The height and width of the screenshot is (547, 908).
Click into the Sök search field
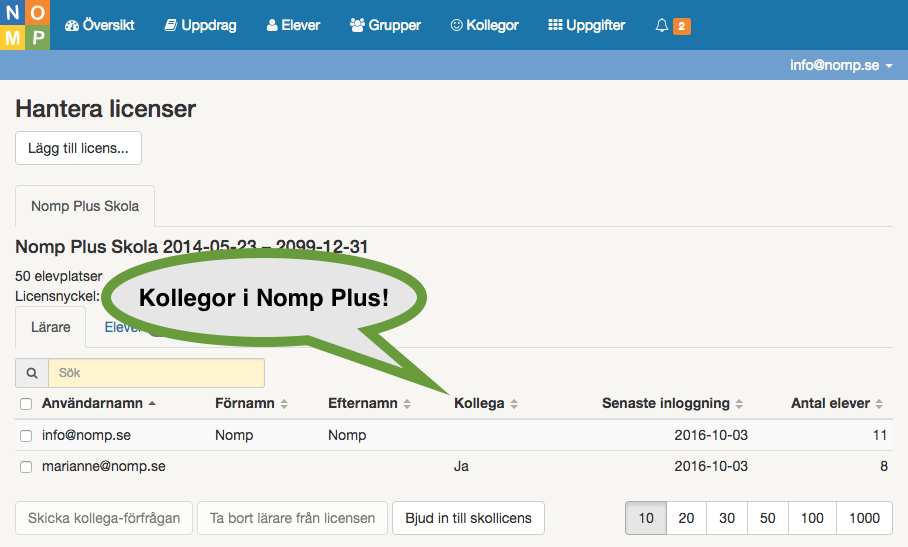tap(156, 373)
